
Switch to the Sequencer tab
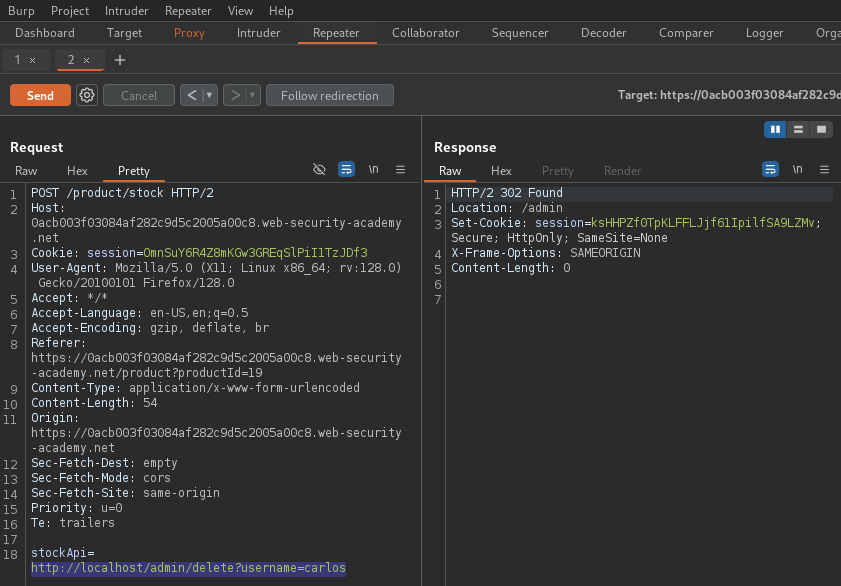tap(520, 33)
